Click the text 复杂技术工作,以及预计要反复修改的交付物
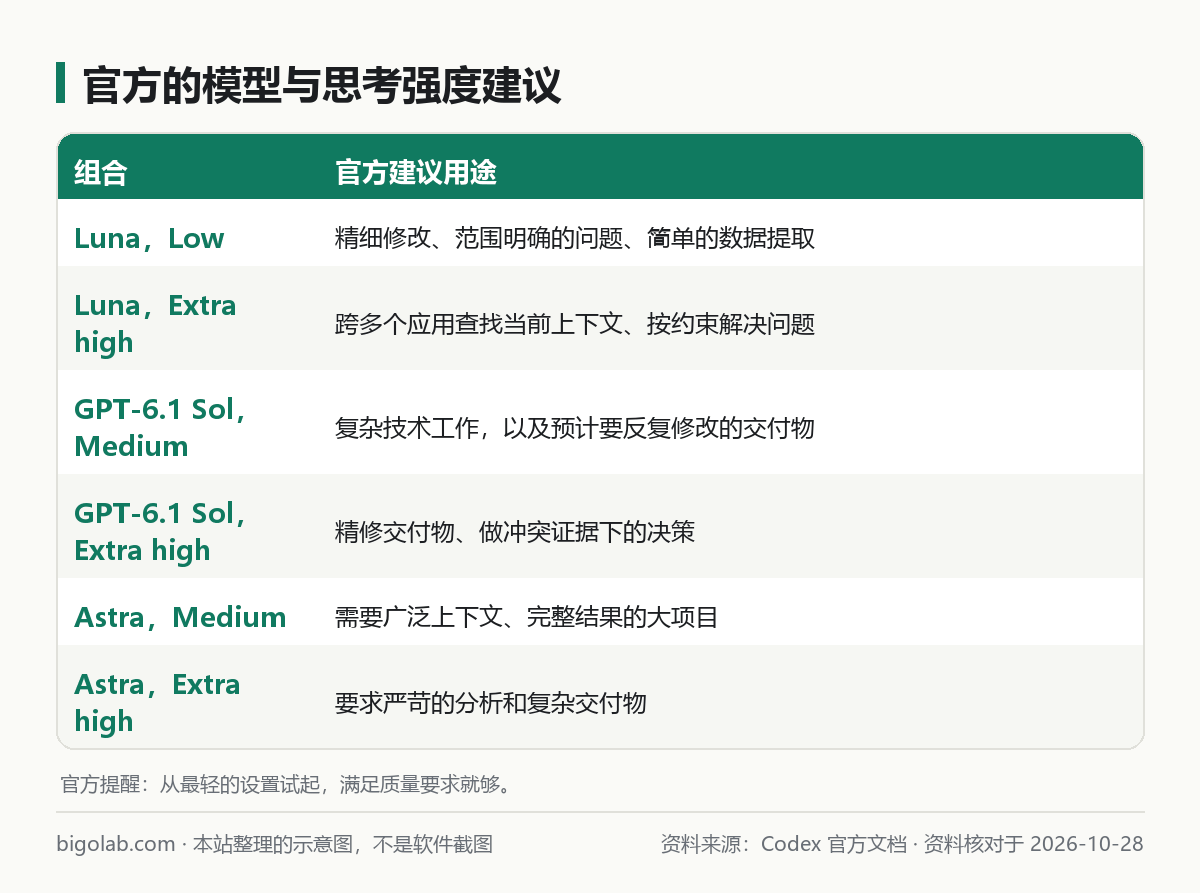Screen dimensions: 1200x893 tap(575, 428)
